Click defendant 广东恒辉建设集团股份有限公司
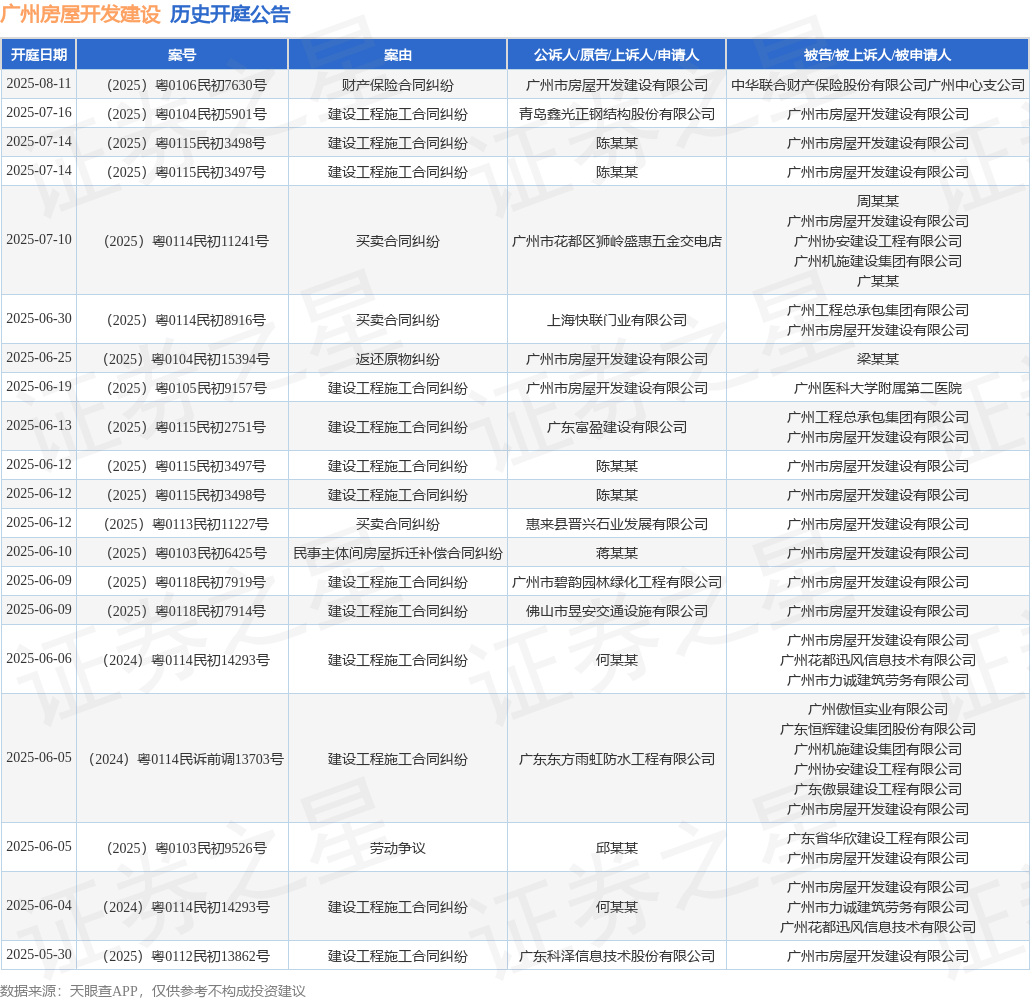Image resolution: width=1030 pixels, height=1000 pixels. [878, 729]
